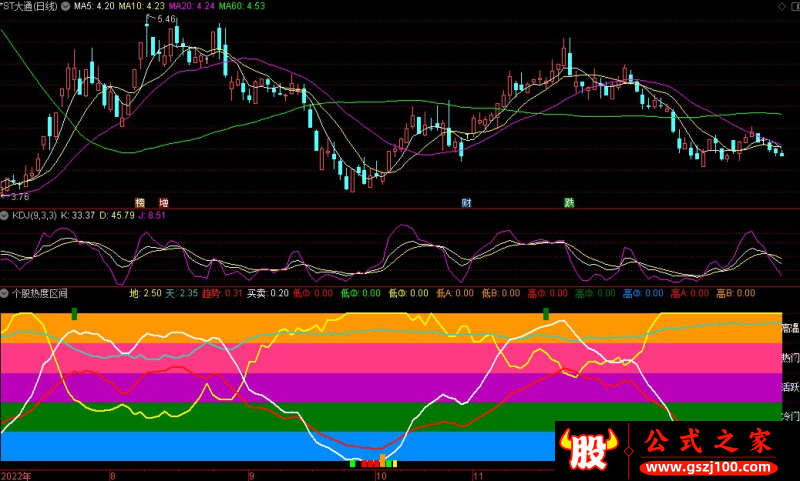Click the 3.76 low price label
Screen dimensions: 800x481
[x=20, y=196]
